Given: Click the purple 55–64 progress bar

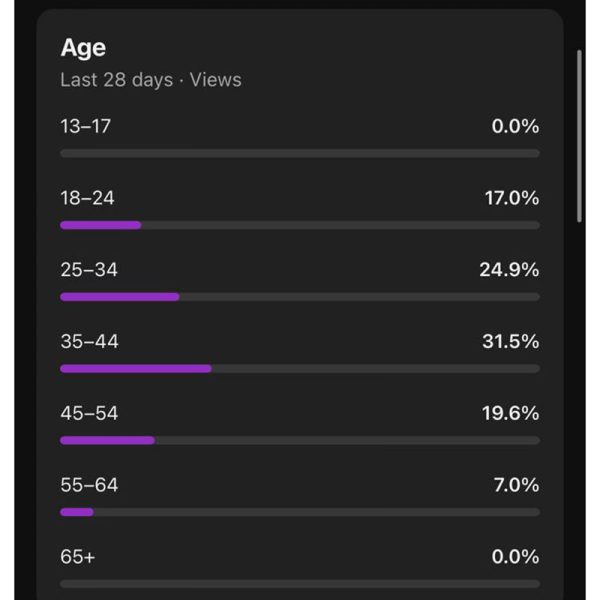Looking at the screenshot, I should (x=77, y=512).
